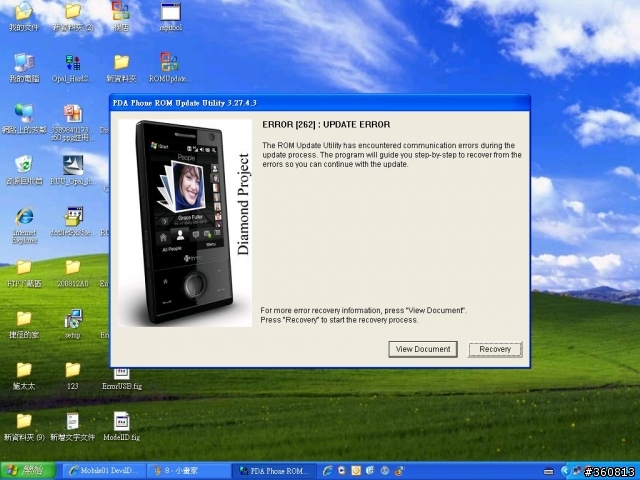Switch to Mobile01 DevilD taskbar window
The width and height of the screenshot is (640, 480).
click(103, 470)
